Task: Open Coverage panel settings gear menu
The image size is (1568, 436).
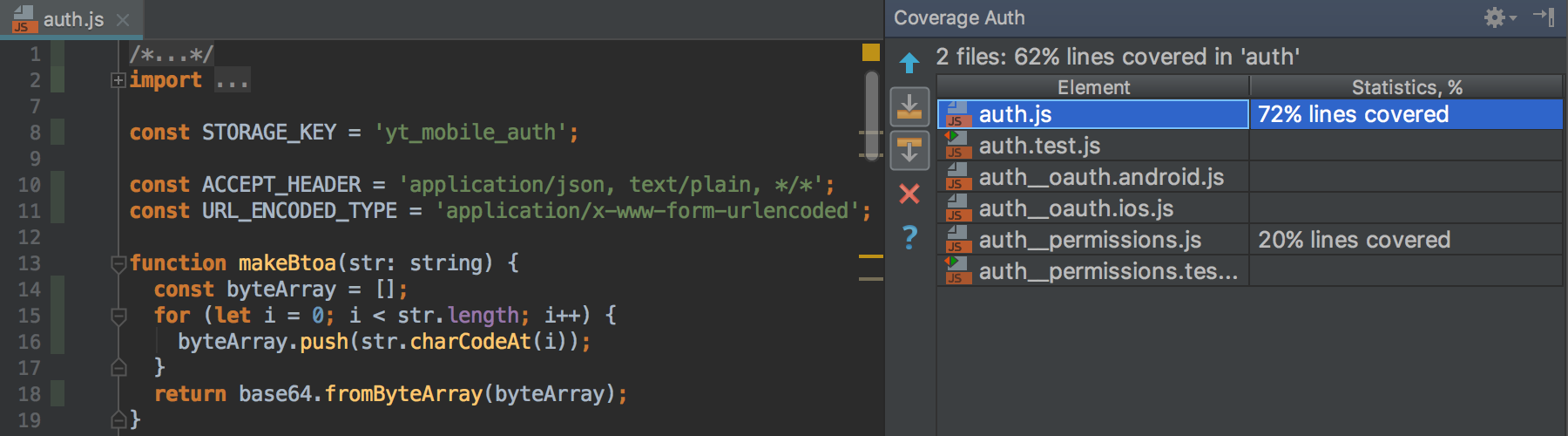Action: point(1499,17)
